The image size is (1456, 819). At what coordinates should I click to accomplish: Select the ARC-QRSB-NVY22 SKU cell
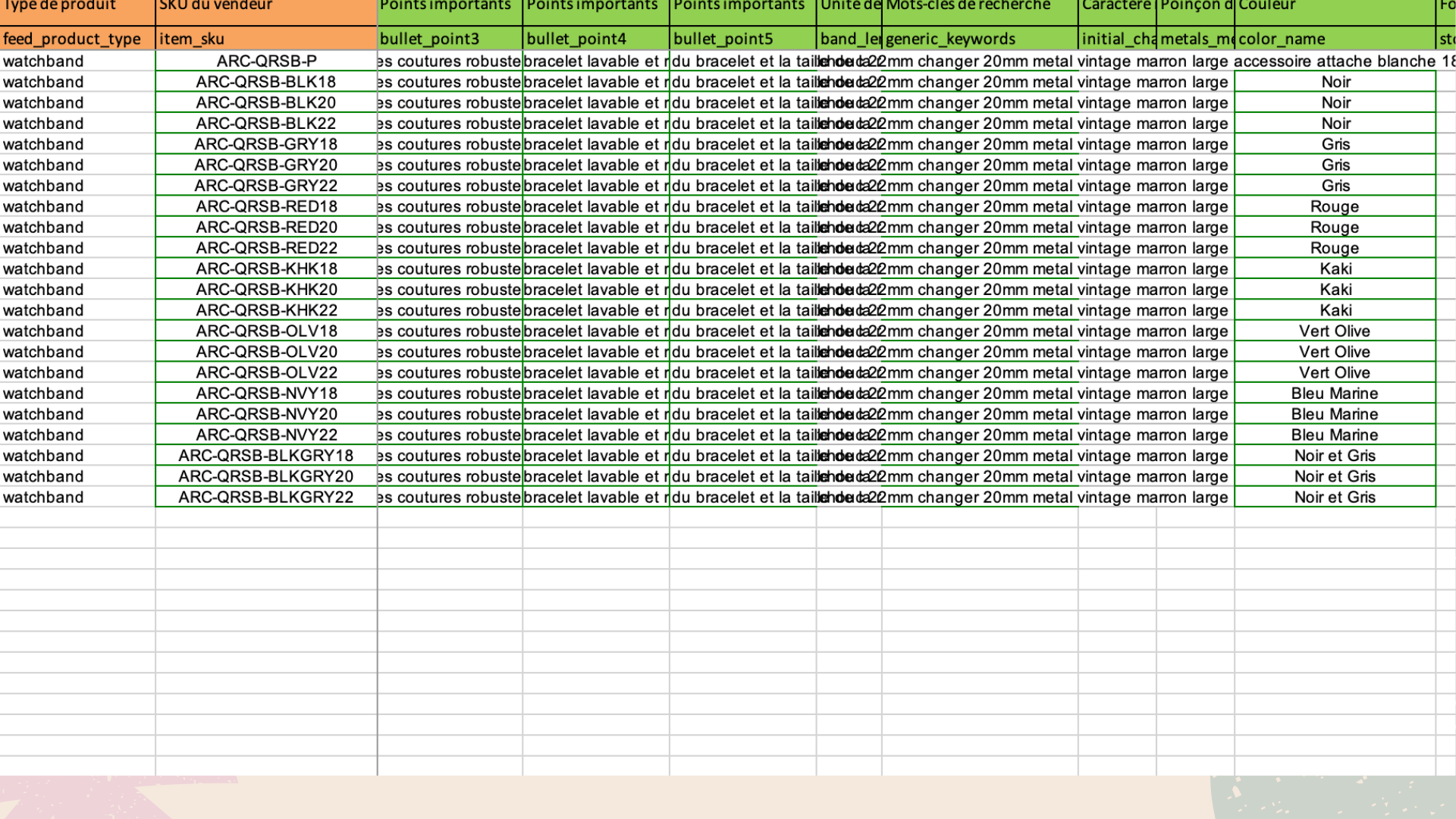click(266, 435)
